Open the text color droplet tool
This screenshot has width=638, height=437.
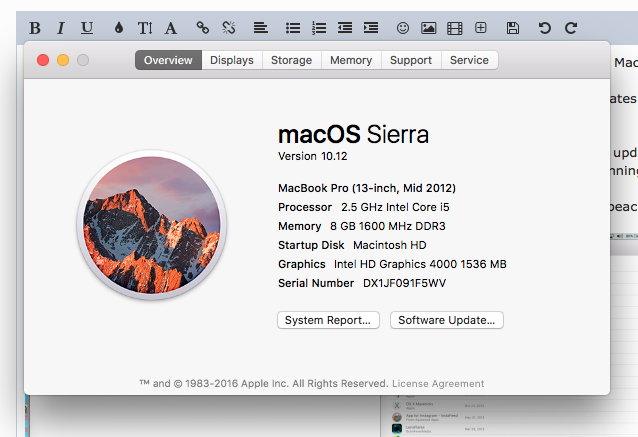pyautogui.click(x=119, y=28)
